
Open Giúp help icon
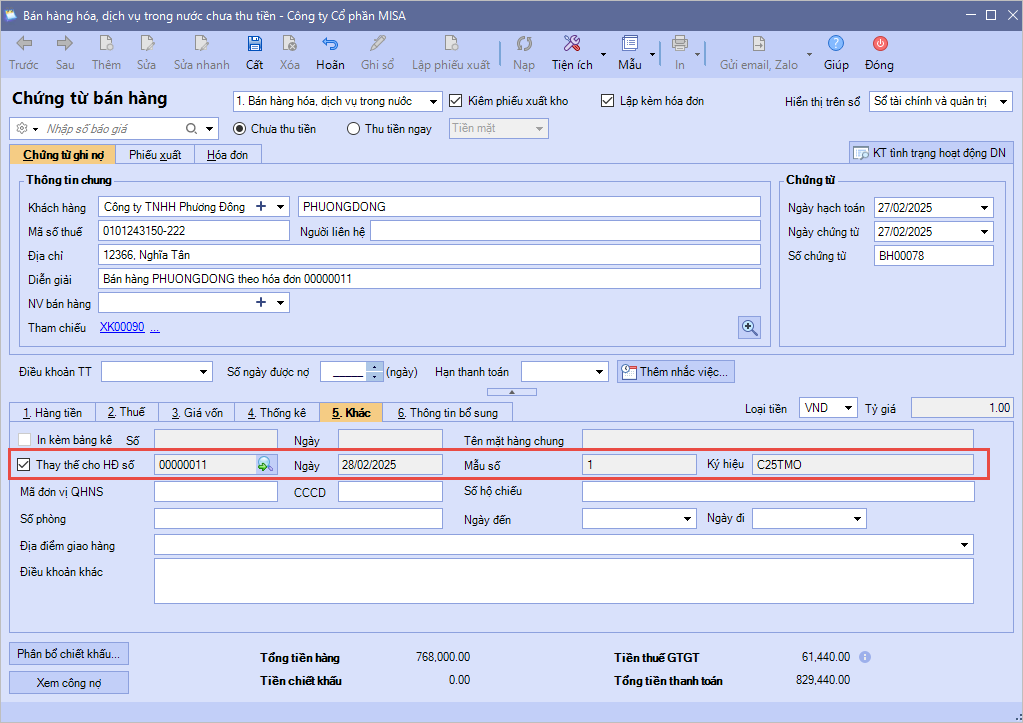(836, 44)
